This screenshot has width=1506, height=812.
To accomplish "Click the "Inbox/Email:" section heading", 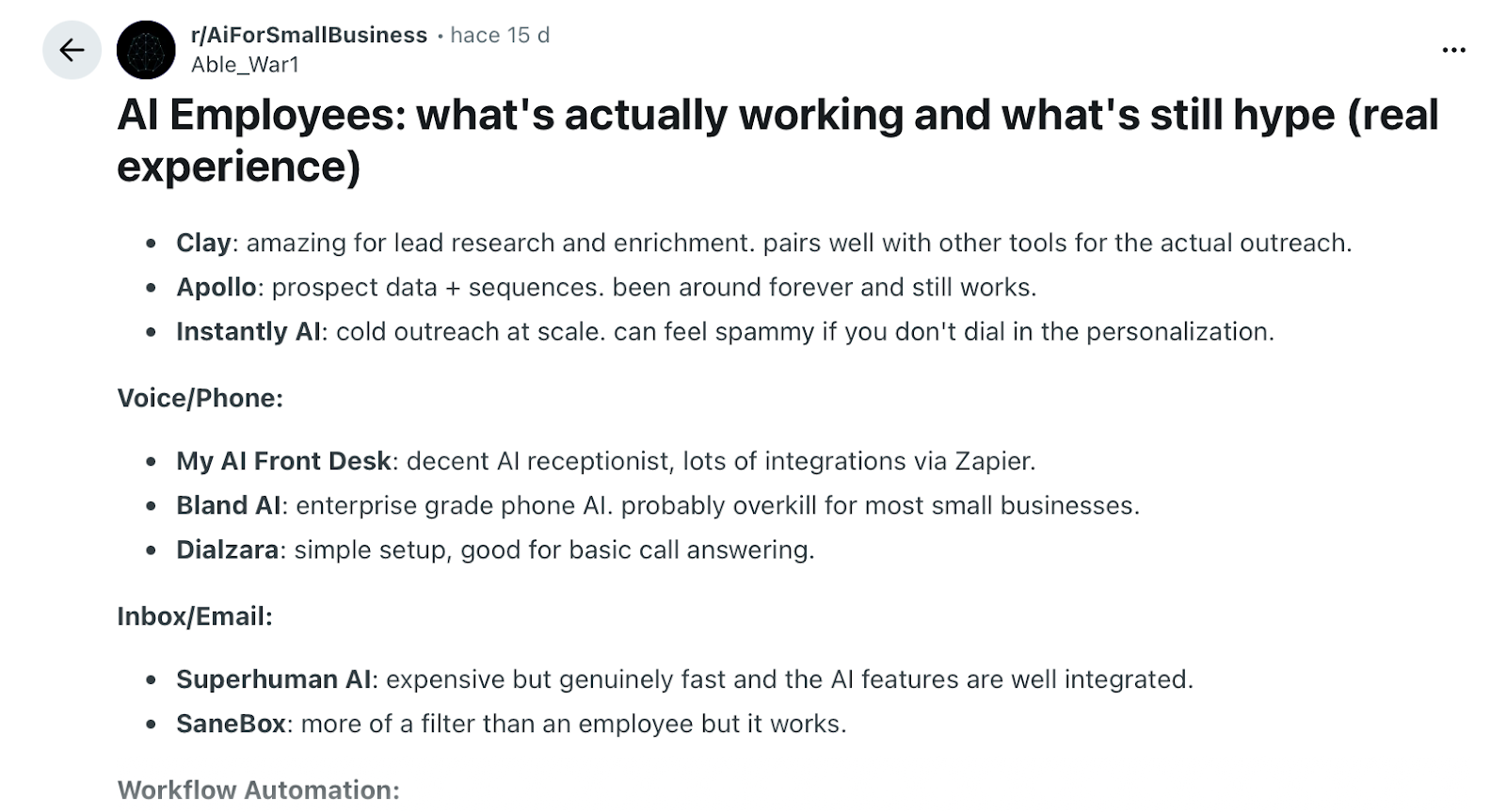I will [195, 616].
